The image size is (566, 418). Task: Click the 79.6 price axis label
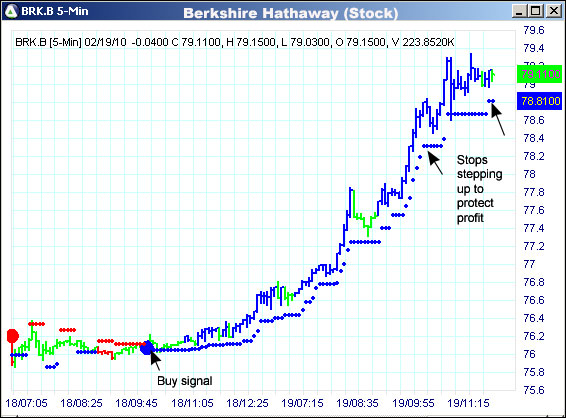(x=534, y=30)
